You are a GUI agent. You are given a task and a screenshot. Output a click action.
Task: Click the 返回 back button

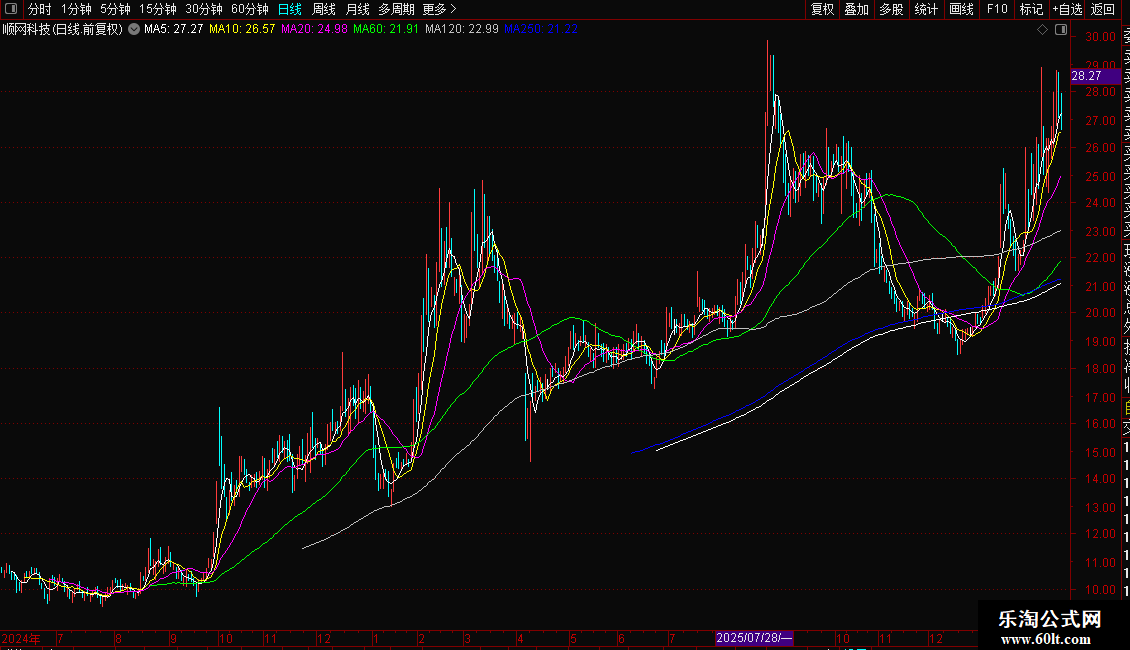click(1103, 9)
